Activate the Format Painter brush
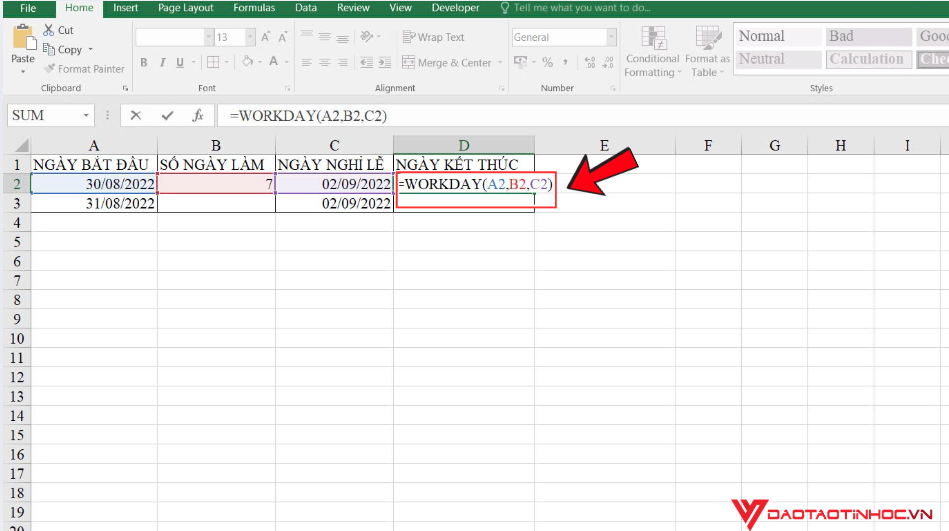The width and height of the screenshot is (949, 531). [84, 68]
